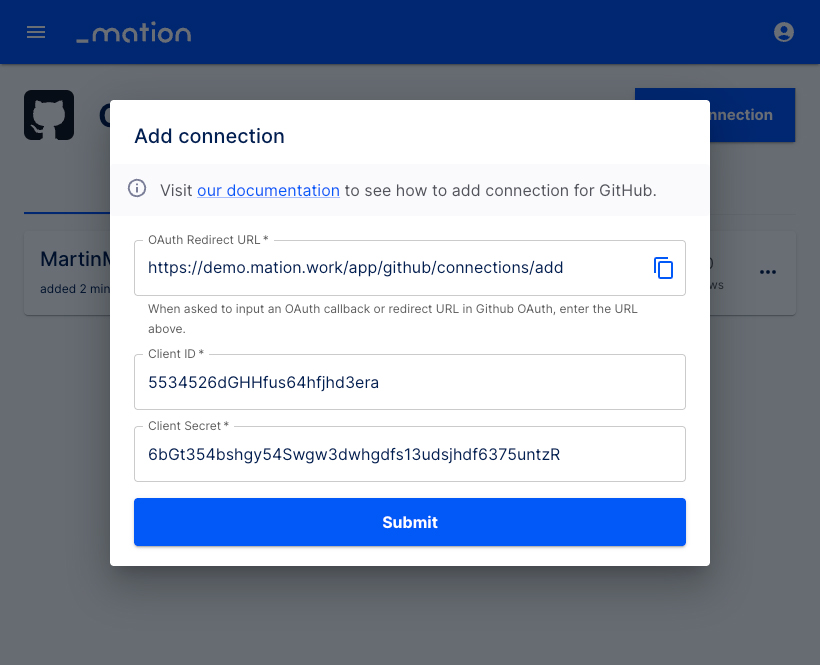Click the OAuth callback helper text

coord(392,318)
